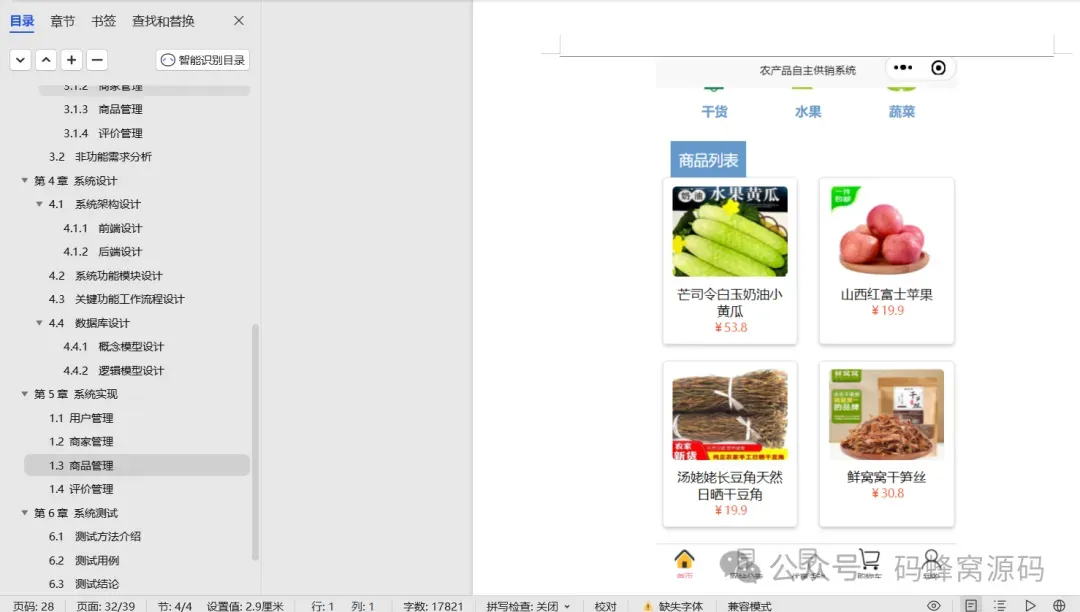Open the 书签 tab

click(x=104, y=21)
